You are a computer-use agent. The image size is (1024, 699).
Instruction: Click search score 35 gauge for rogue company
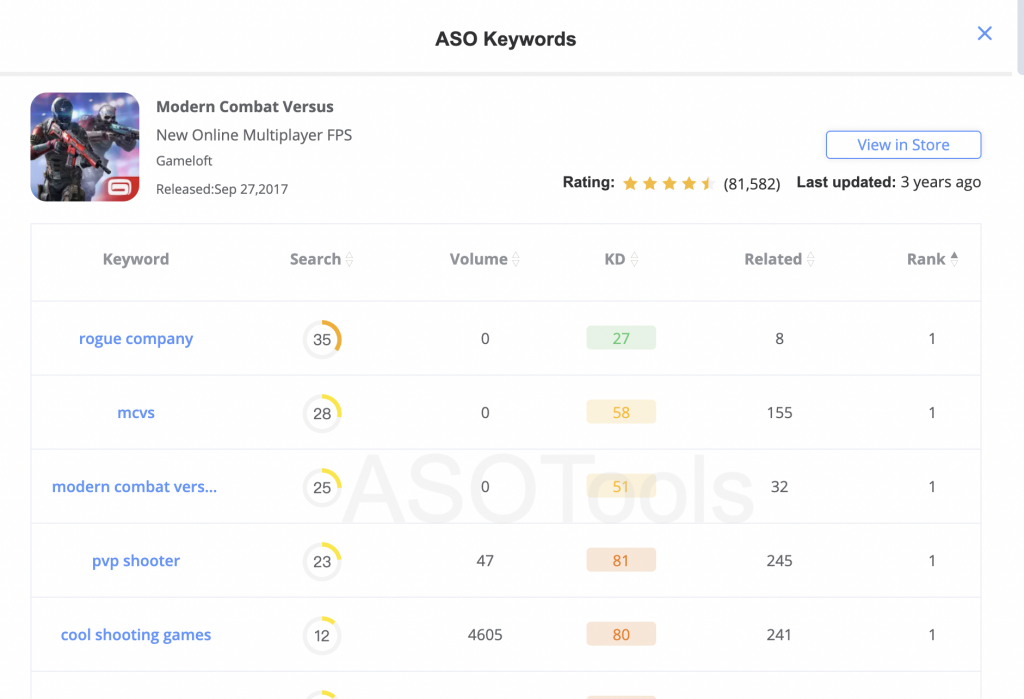322,339
